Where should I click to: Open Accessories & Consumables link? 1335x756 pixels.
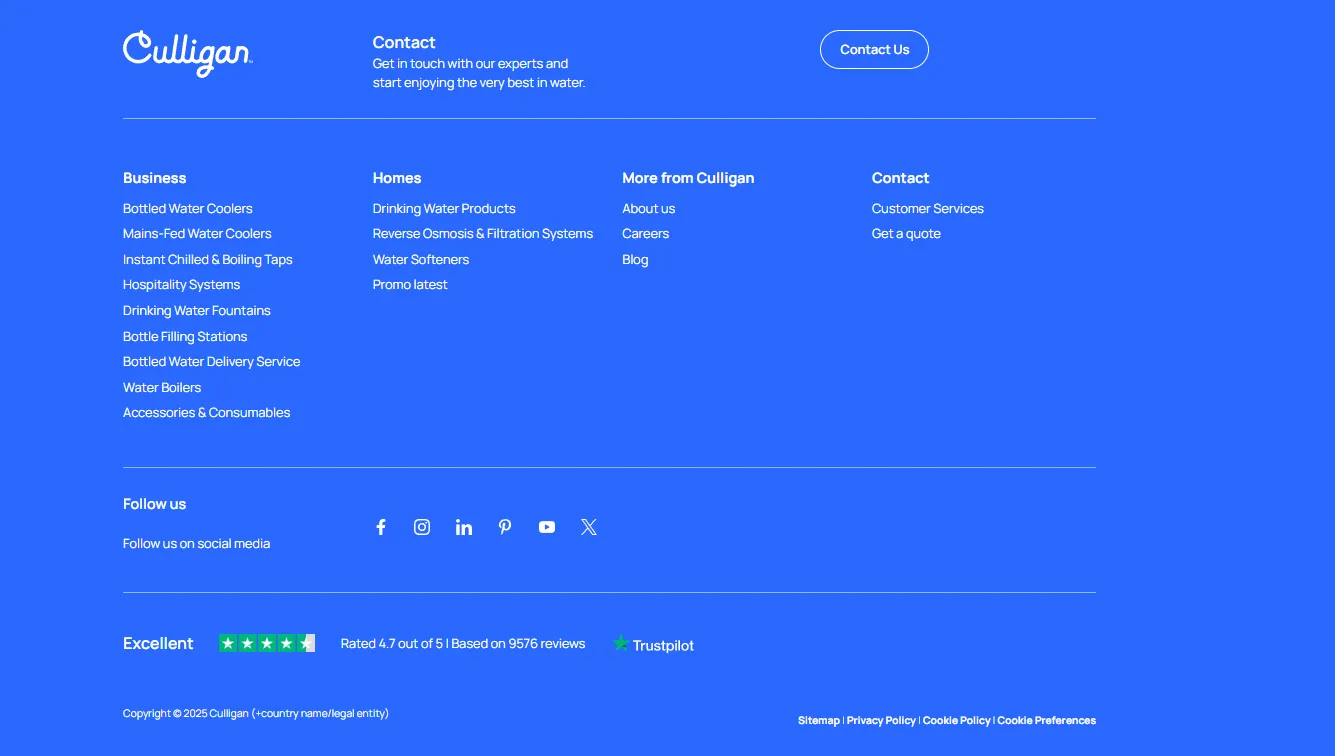coord(206,413)
